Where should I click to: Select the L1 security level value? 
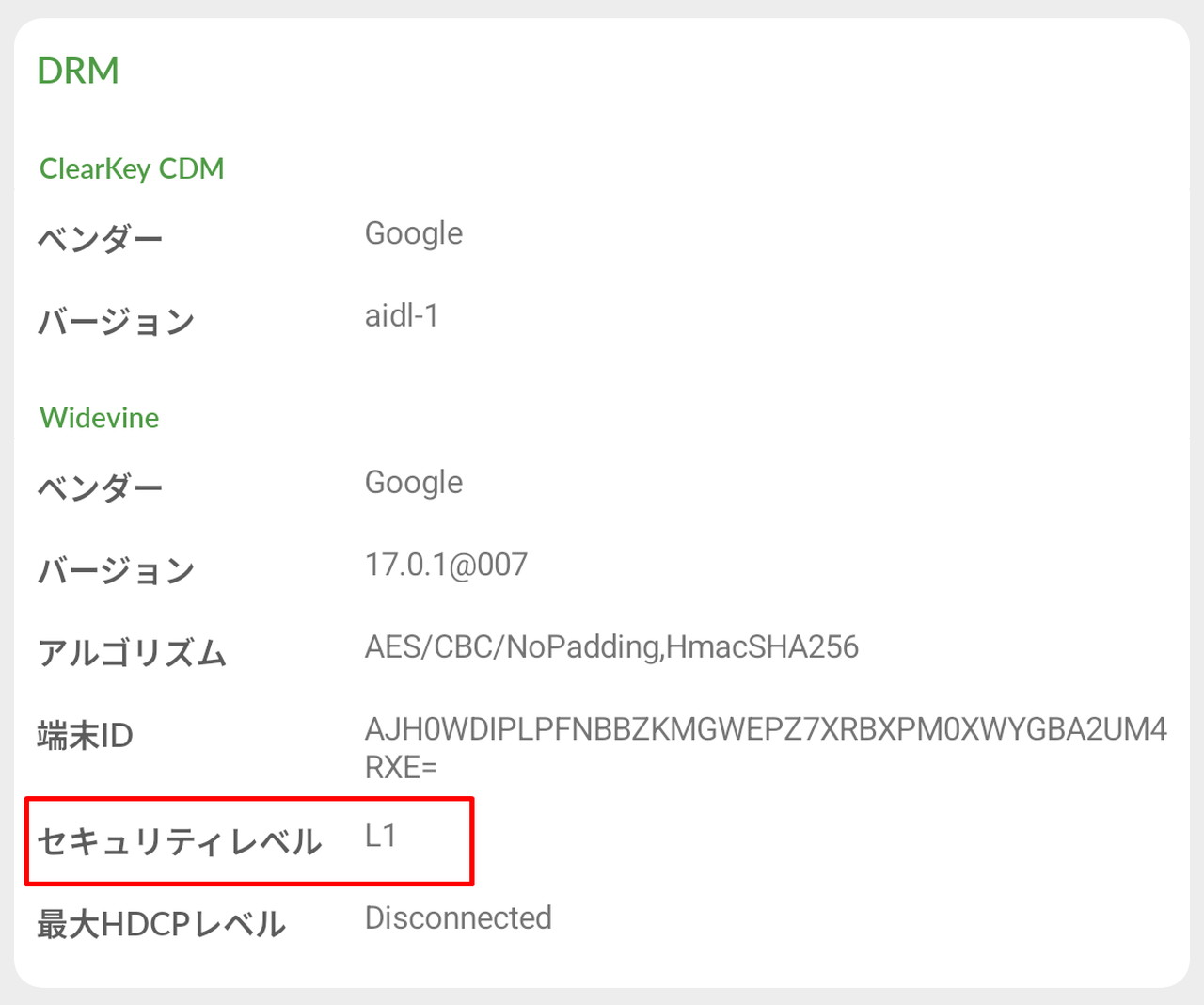pos(380,836)
